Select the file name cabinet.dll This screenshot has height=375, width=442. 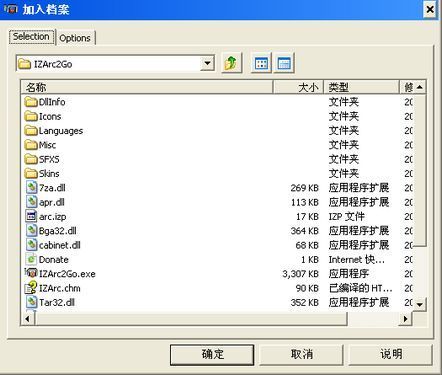coord(60,245)
